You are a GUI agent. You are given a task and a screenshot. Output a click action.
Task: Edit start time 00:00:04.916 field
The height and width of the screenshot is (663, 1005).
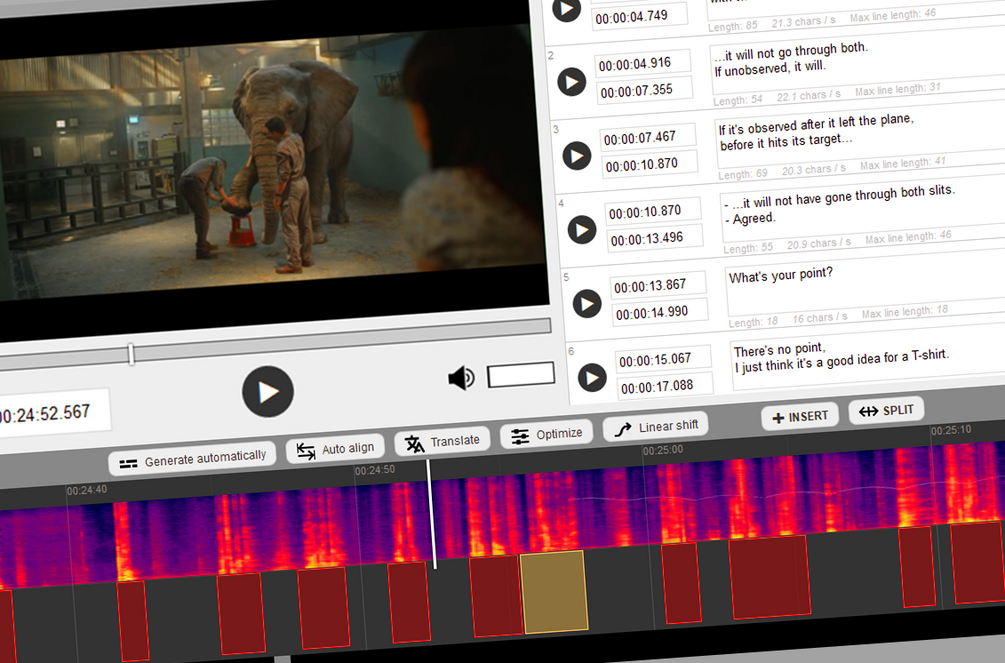coord(644,63)
